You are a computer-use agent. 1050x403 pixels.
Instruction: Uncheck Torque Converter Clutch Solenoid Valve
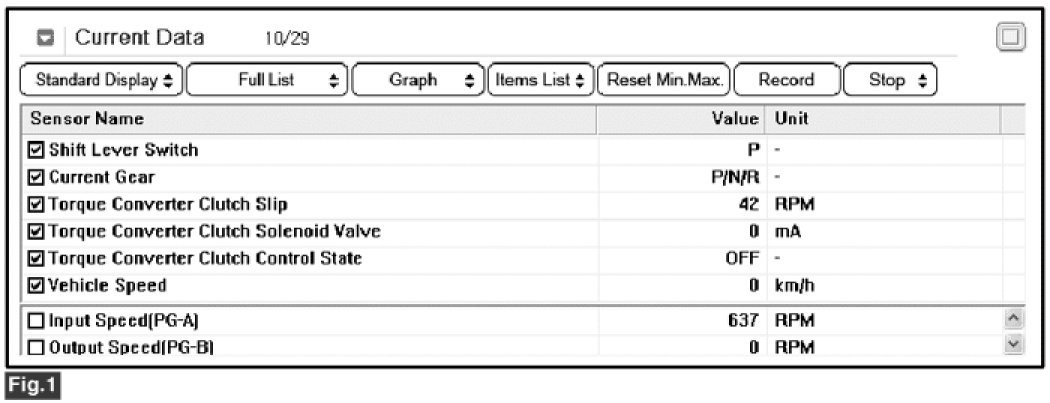click(37, 232)
